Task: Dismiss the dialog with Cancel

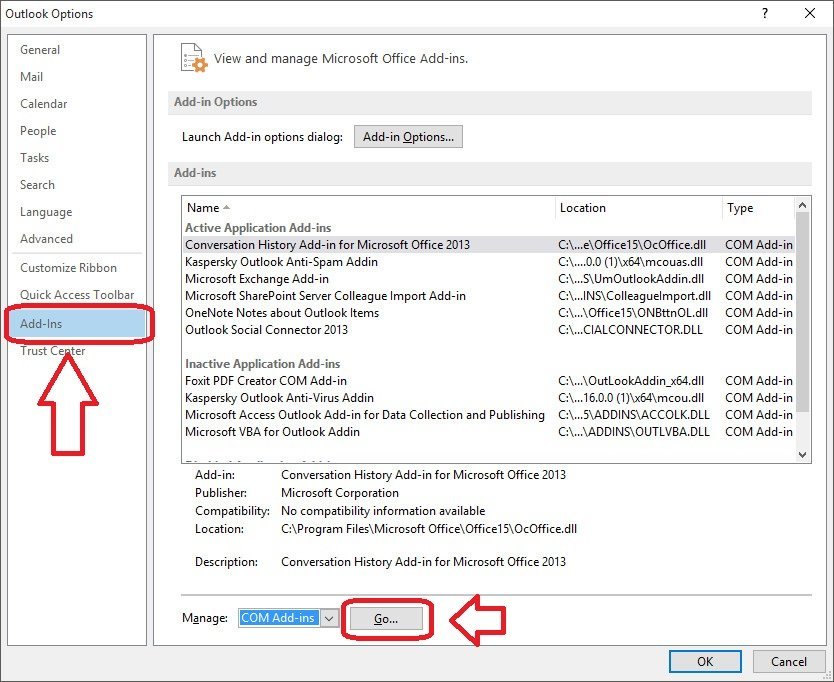Action: [789, 661]
